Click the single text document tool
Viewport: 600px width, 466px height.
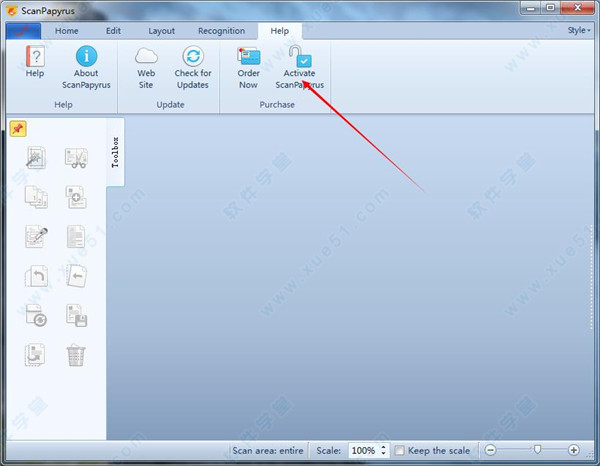tap(76, 236)
